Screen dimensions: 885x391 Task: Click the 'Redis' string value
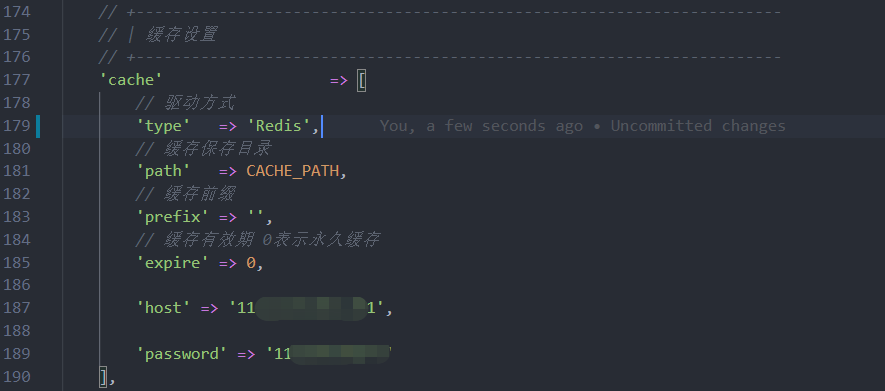tap(279, 126)
